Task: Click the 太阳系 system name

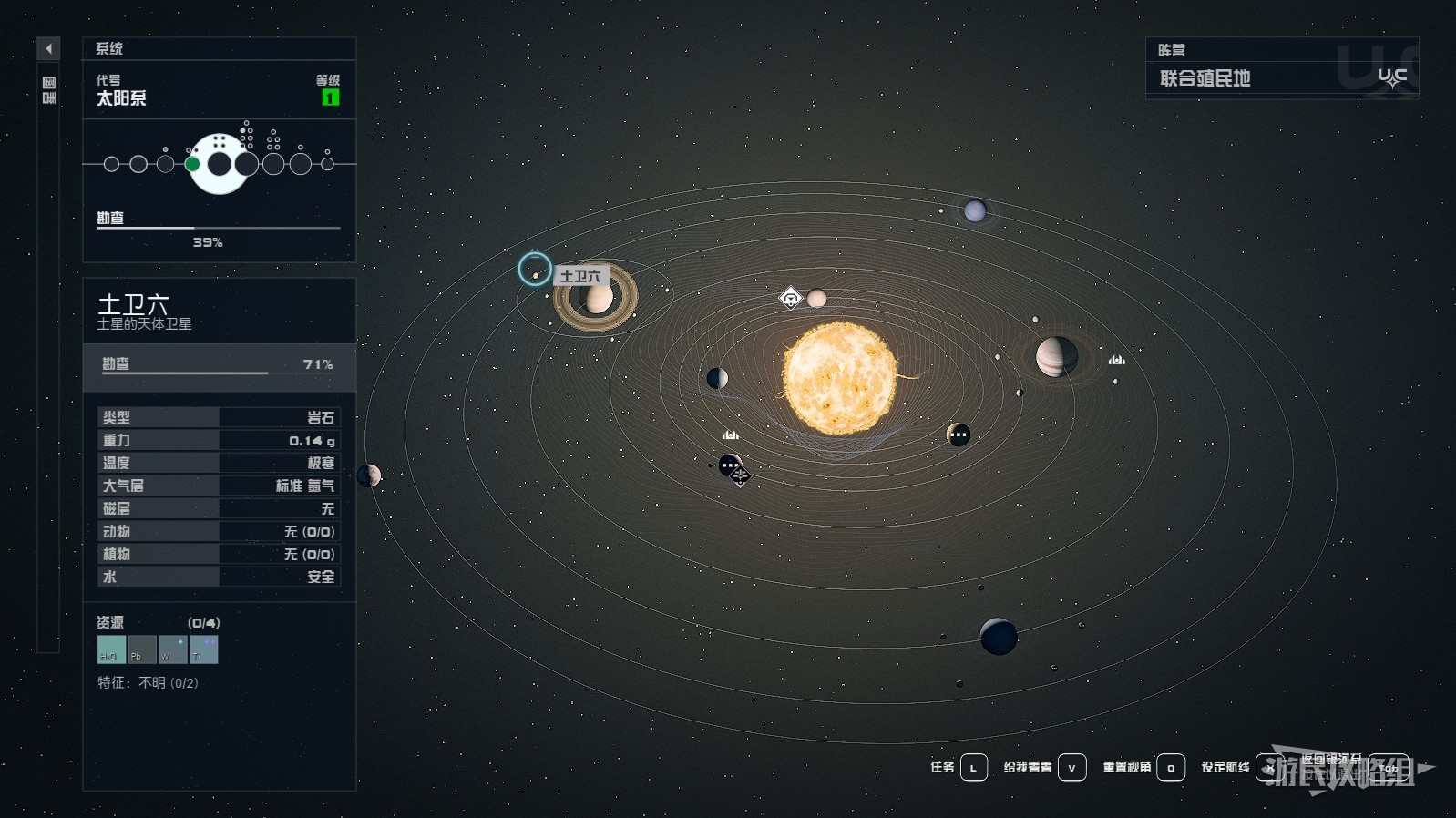Action: point(121,98)
